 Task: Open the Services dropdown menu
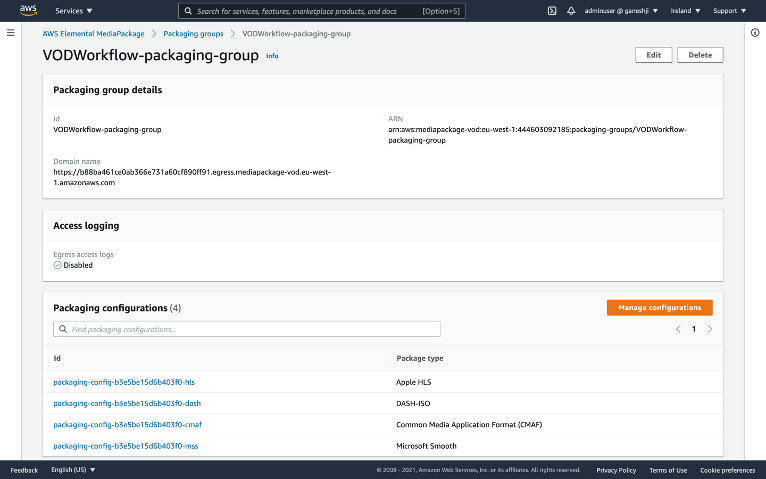pos(74,11)
